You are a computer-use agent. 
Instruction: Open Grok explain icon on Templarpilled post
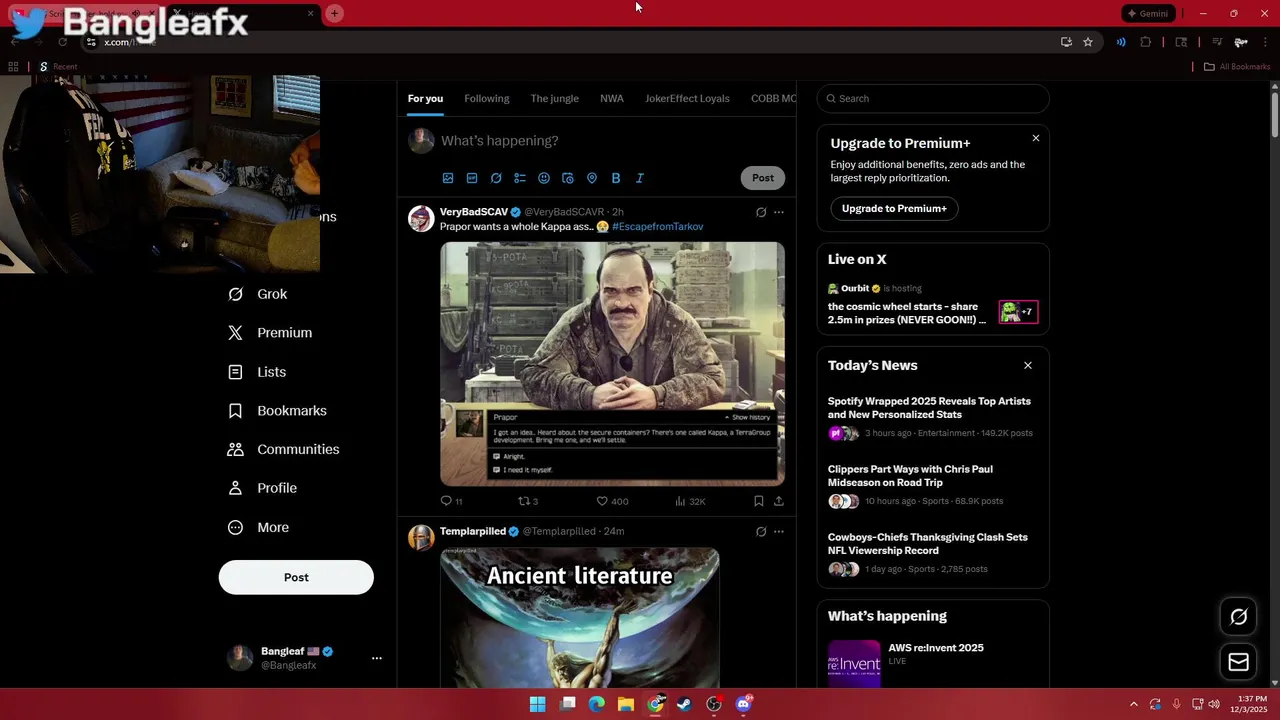pyautogui.click(x=761, y=531)
